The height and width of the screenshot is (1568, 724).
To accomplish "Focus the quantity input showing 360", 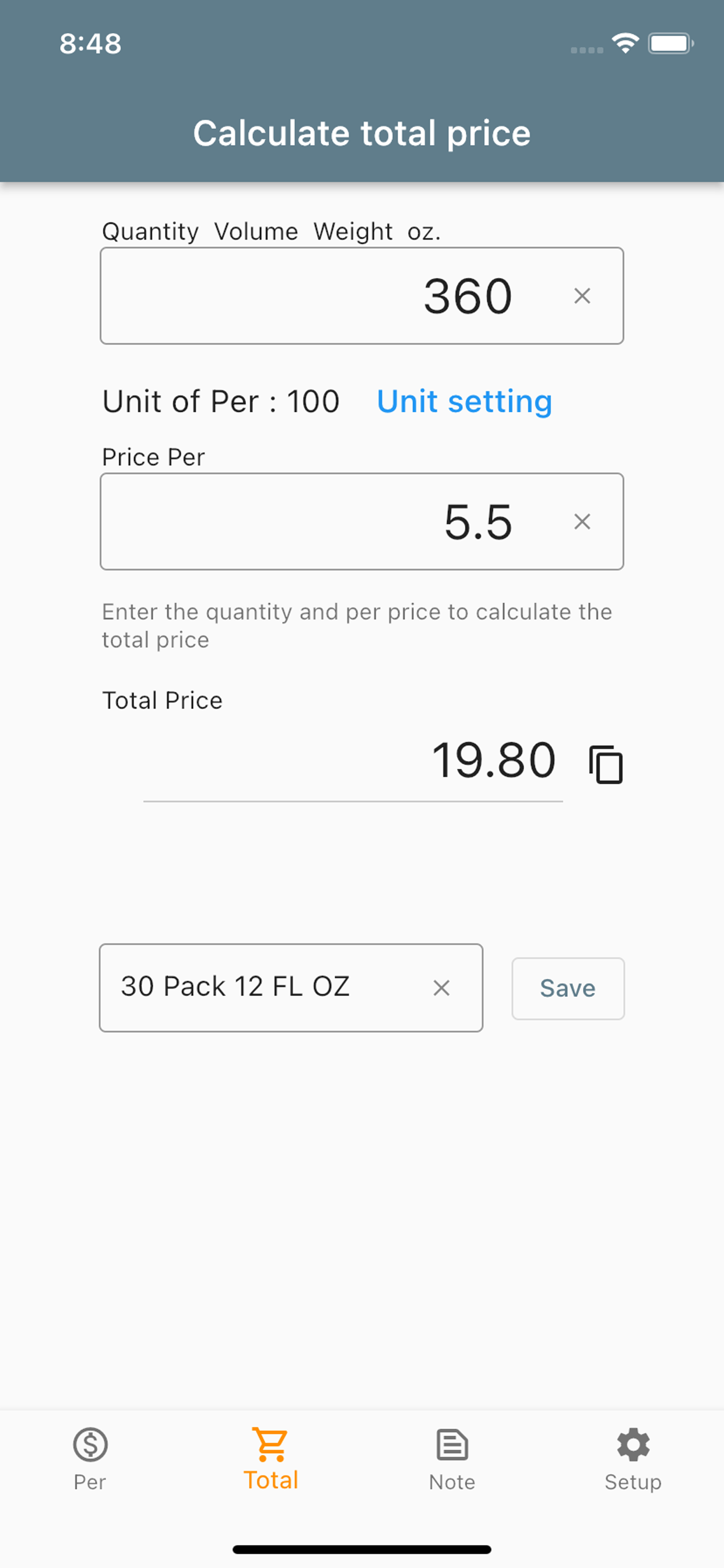I will (362, 296).
